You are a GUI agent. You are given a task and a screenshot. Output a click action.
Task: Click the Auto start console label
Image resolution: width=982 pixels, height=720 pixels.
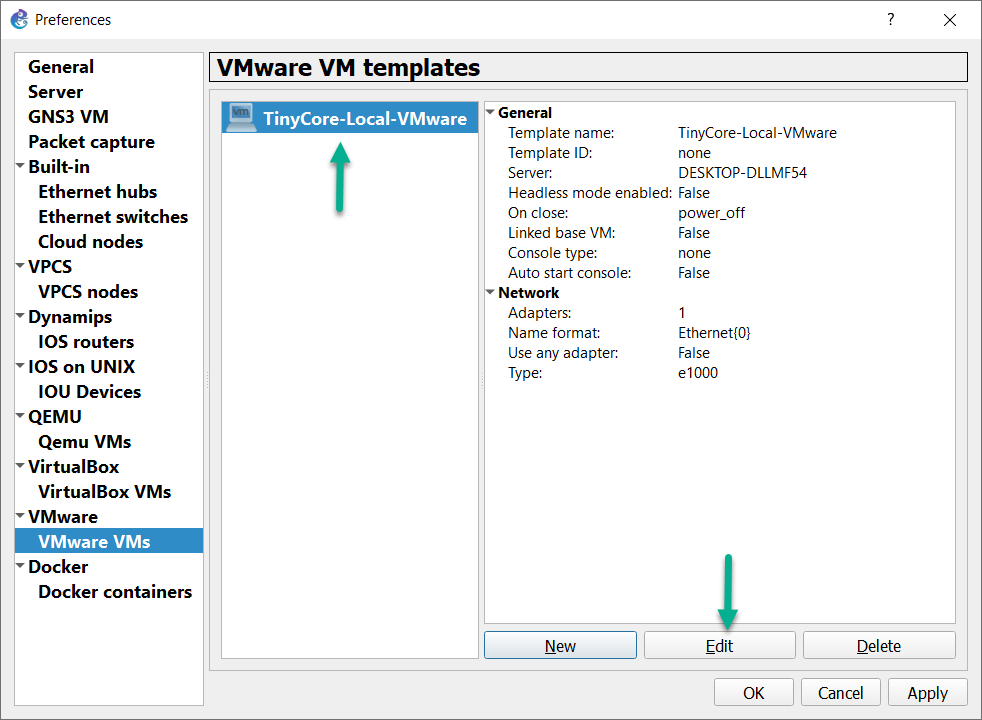pos(569,273)
